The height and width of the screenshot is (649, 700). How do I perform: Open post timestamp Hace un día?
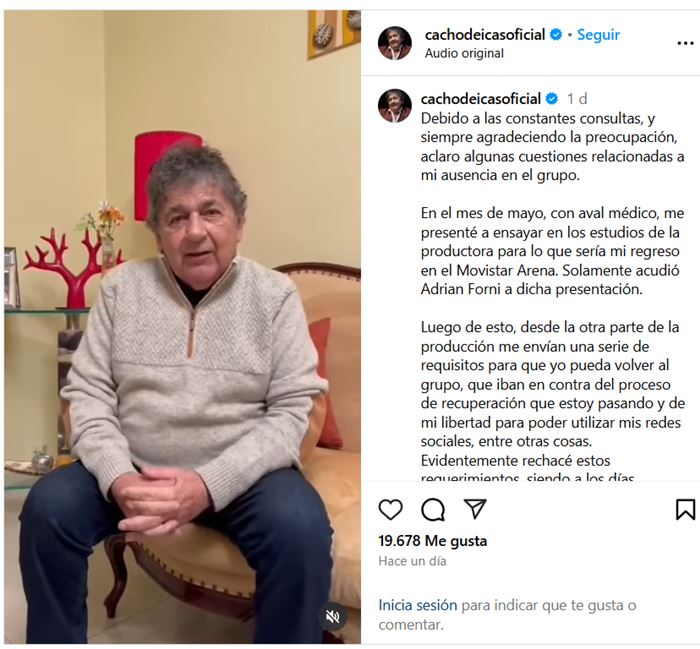point(412,561)
